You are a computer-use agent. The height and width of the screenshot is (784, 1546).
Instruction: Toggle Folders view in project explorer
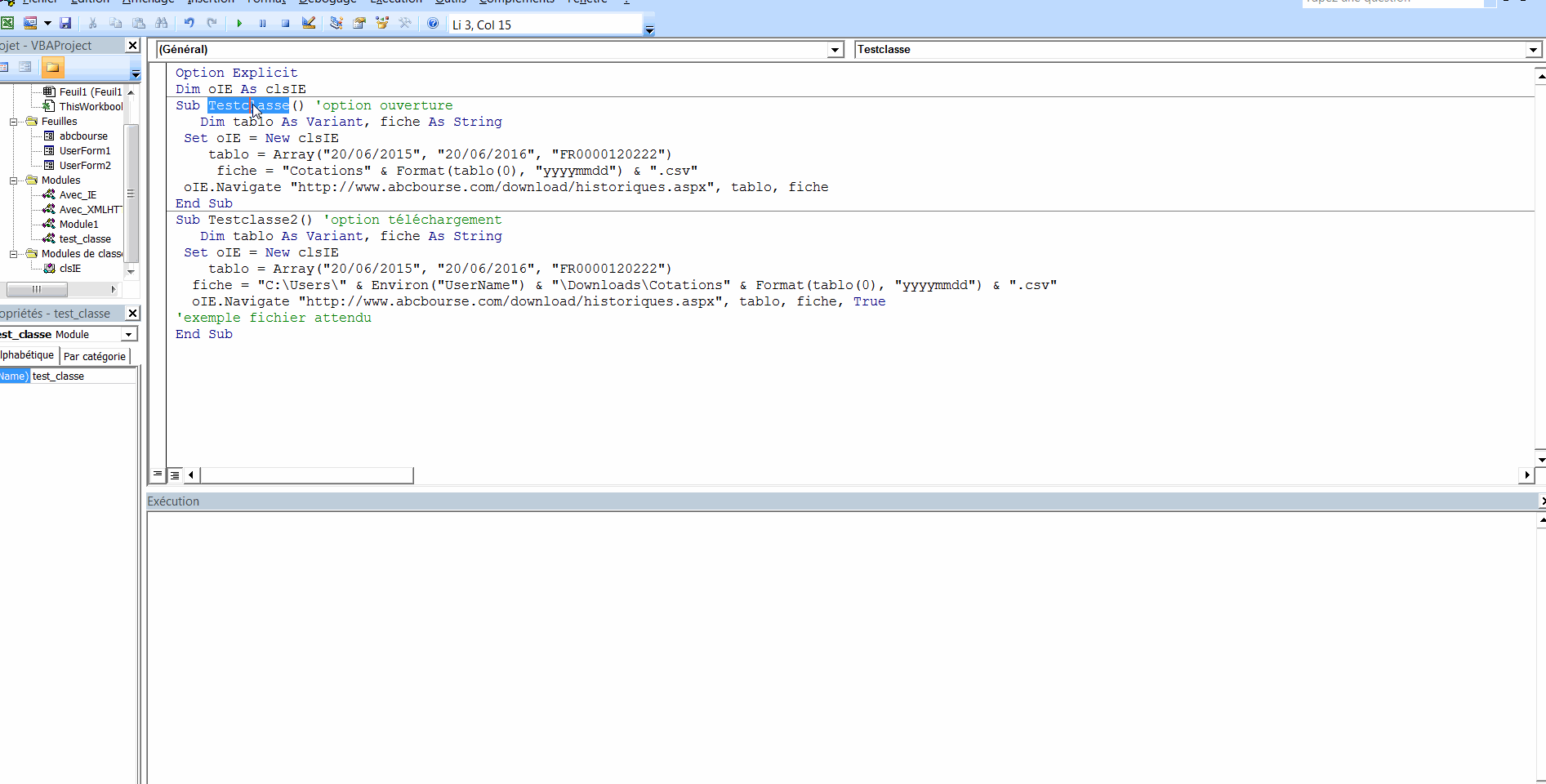tap(52, 67)
